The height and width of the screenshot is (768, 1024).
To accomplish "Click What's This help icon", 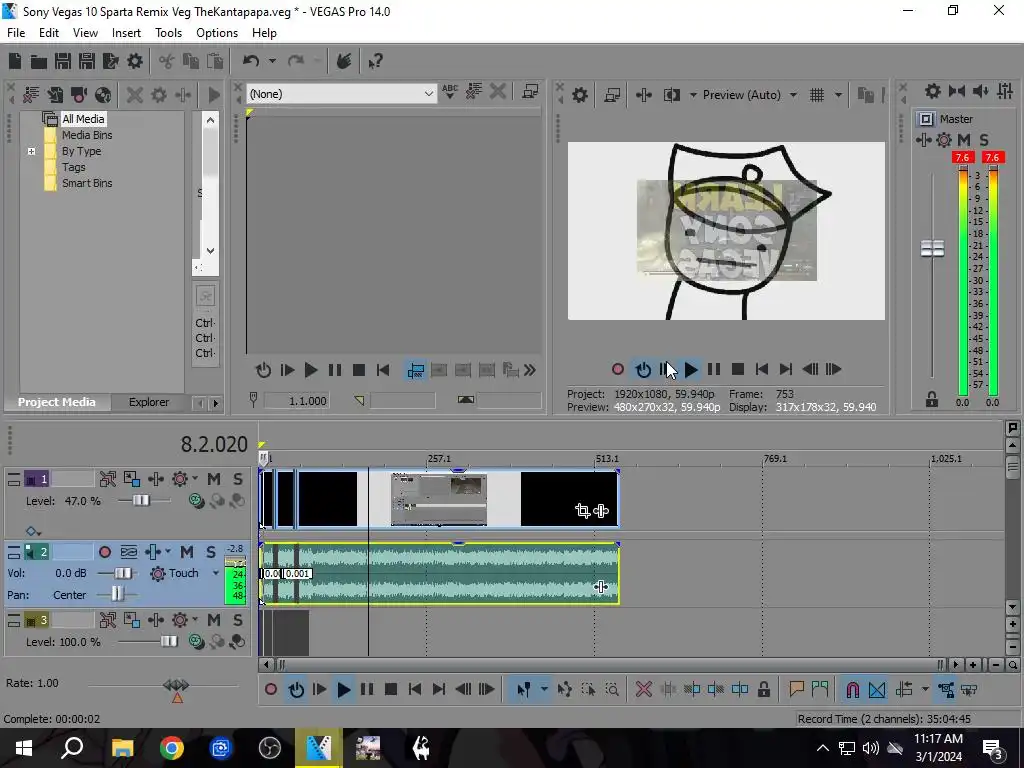I will (x=375, y=61).
